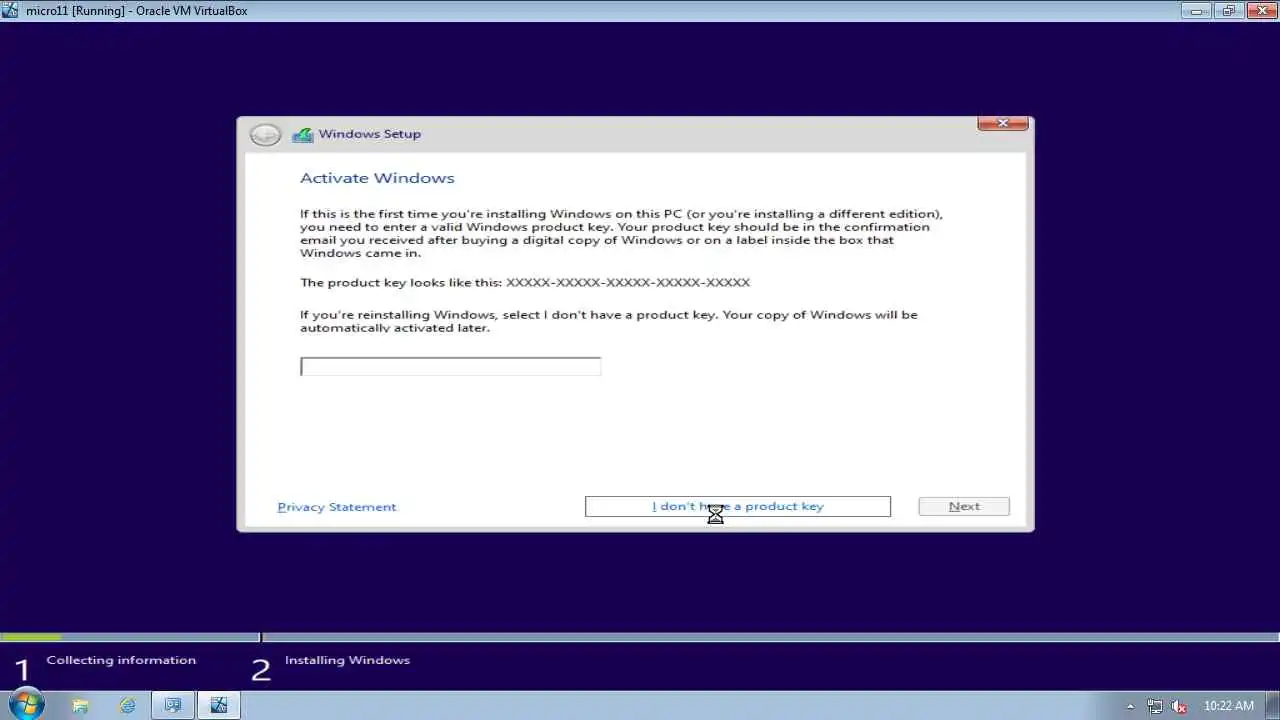The width and height of the screenshot is (1280, 720).
Task: Click the VirtualBox window title icon
Action: tap(11, 10)
